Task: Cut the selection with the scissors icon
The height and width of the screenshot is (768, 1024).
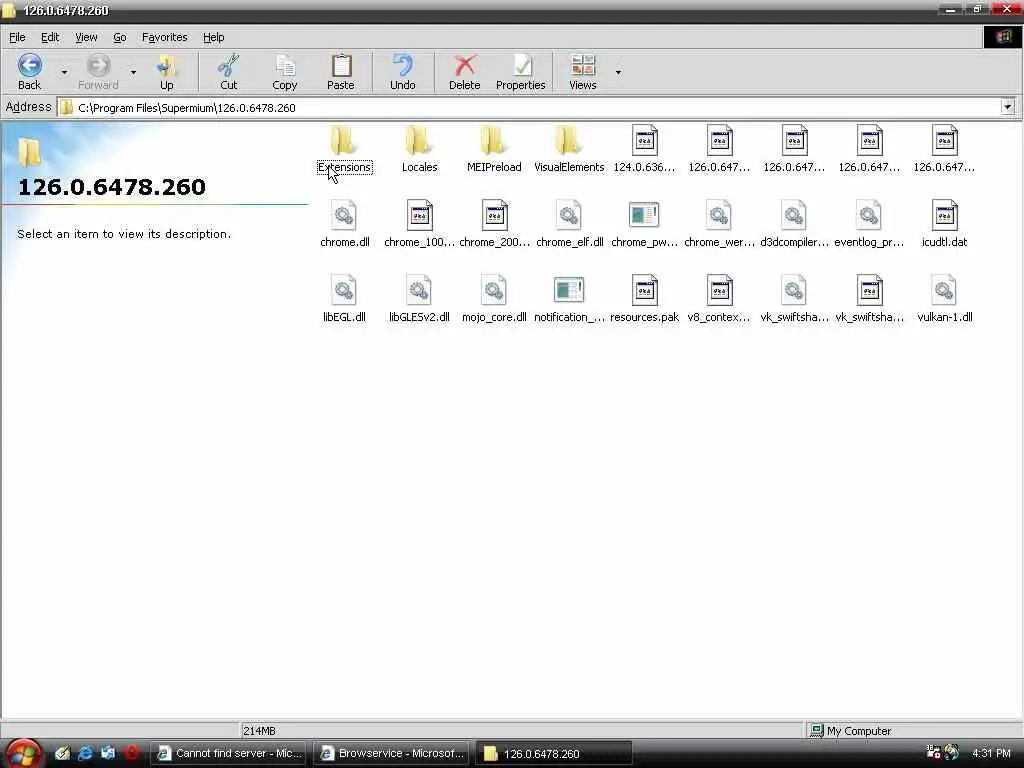Action: [229, 65]
